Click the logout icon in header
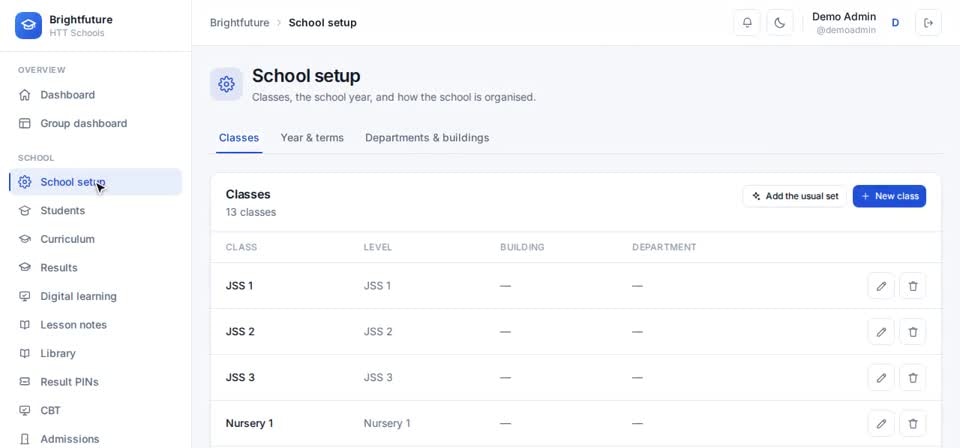 tap(928, 23)
